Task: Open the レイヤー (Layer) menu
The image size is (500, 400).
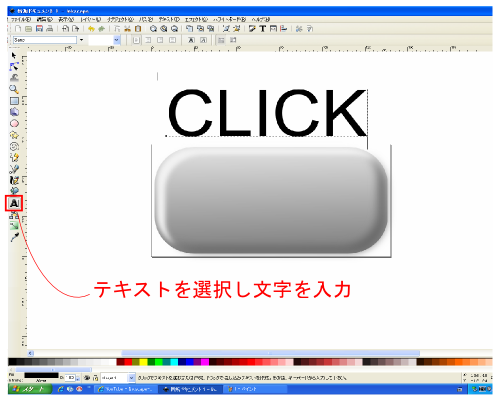Action: pyautogui.click(x=90, y=20)
